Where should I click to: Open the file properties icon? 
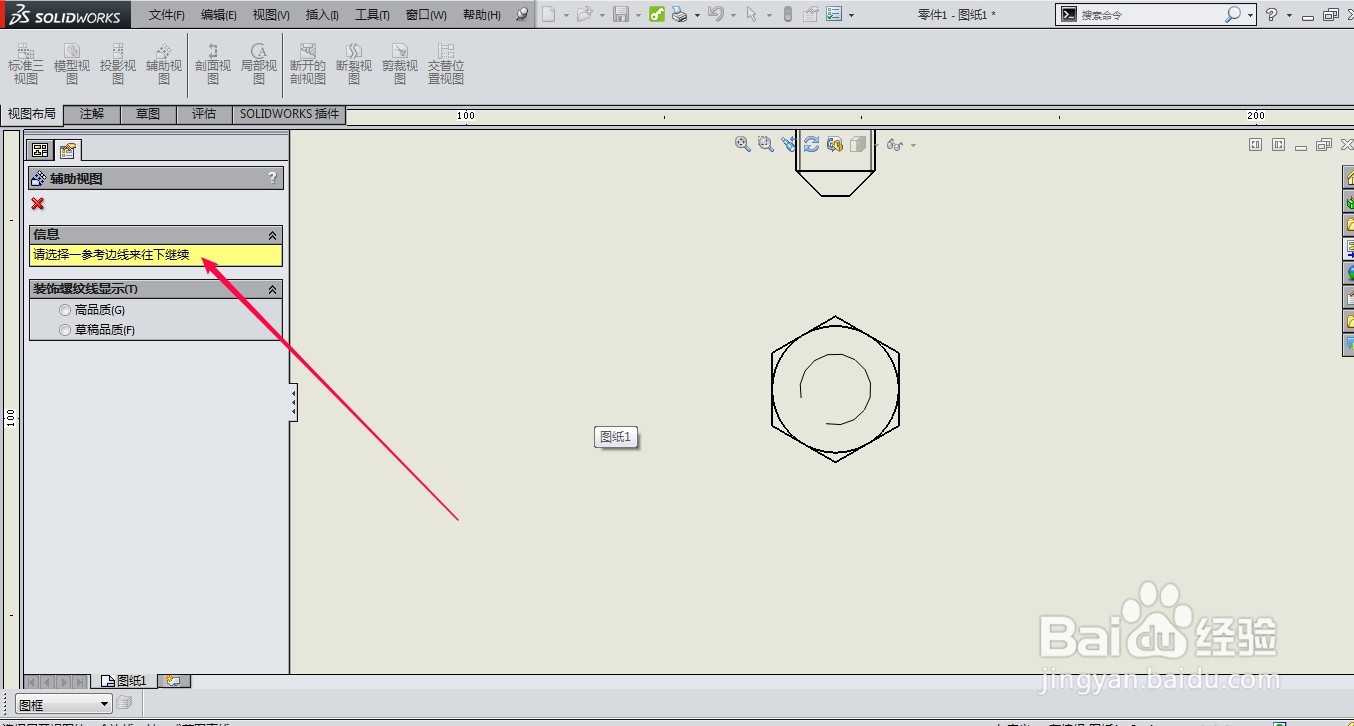click(x=811, y=14)
